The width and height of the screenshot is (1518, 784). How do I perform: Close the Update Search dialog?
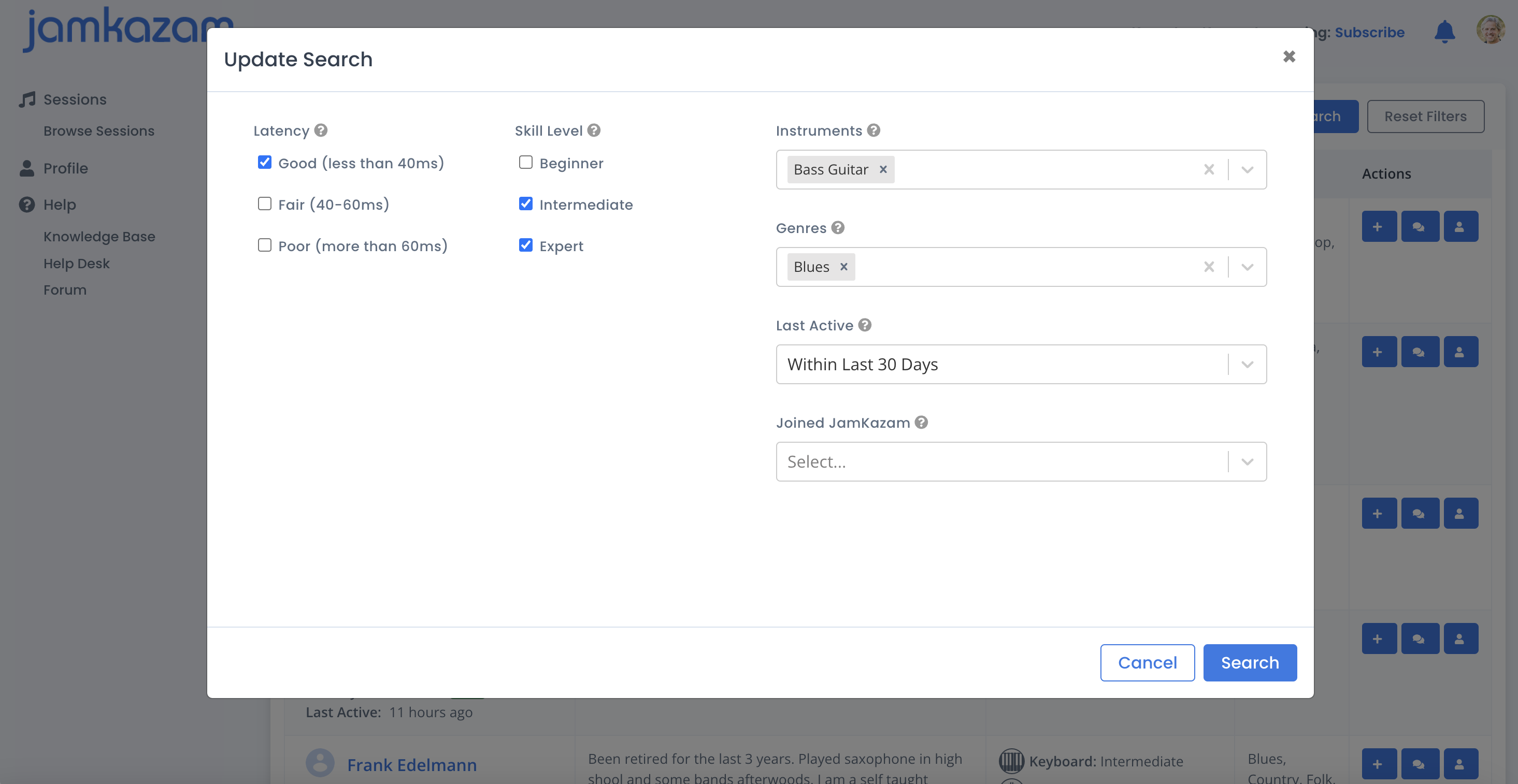1289,56
